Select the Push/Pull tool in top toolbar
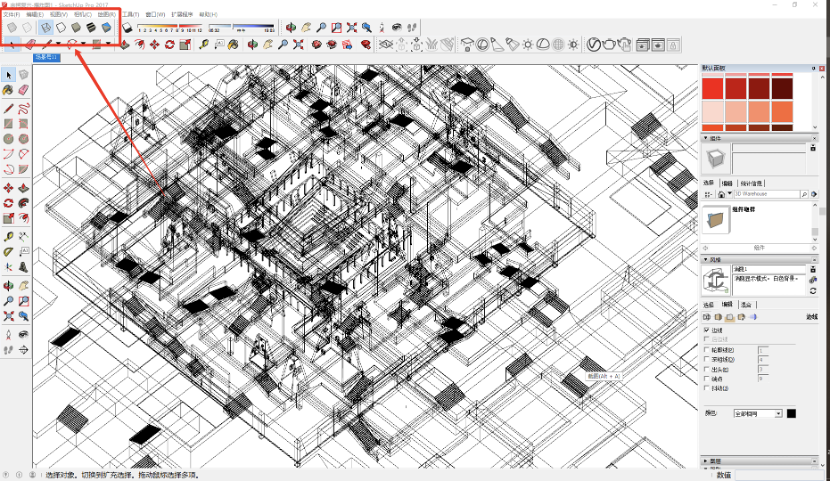 (x=124, y=44)
